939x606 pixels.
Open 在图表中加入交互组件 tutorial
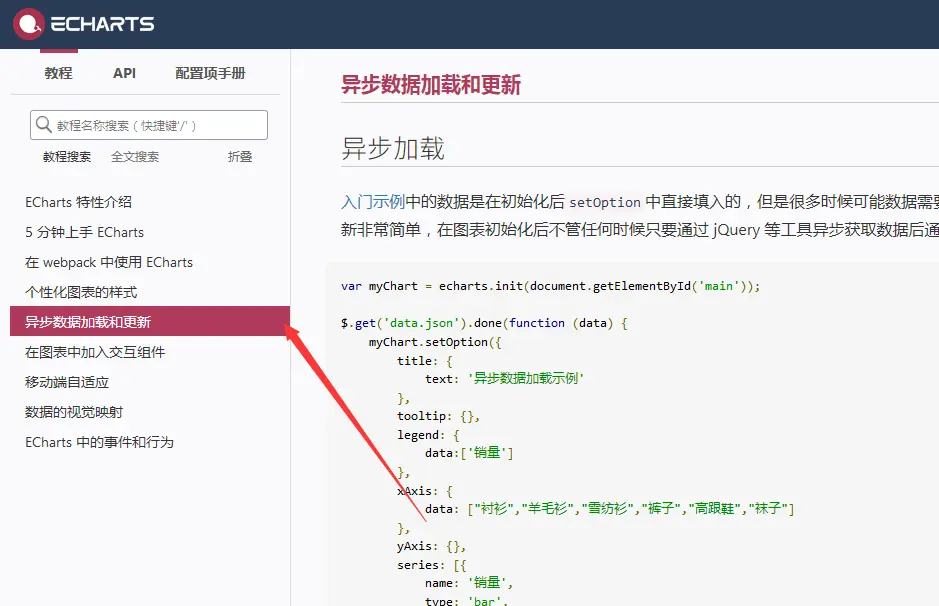(95, 352)
